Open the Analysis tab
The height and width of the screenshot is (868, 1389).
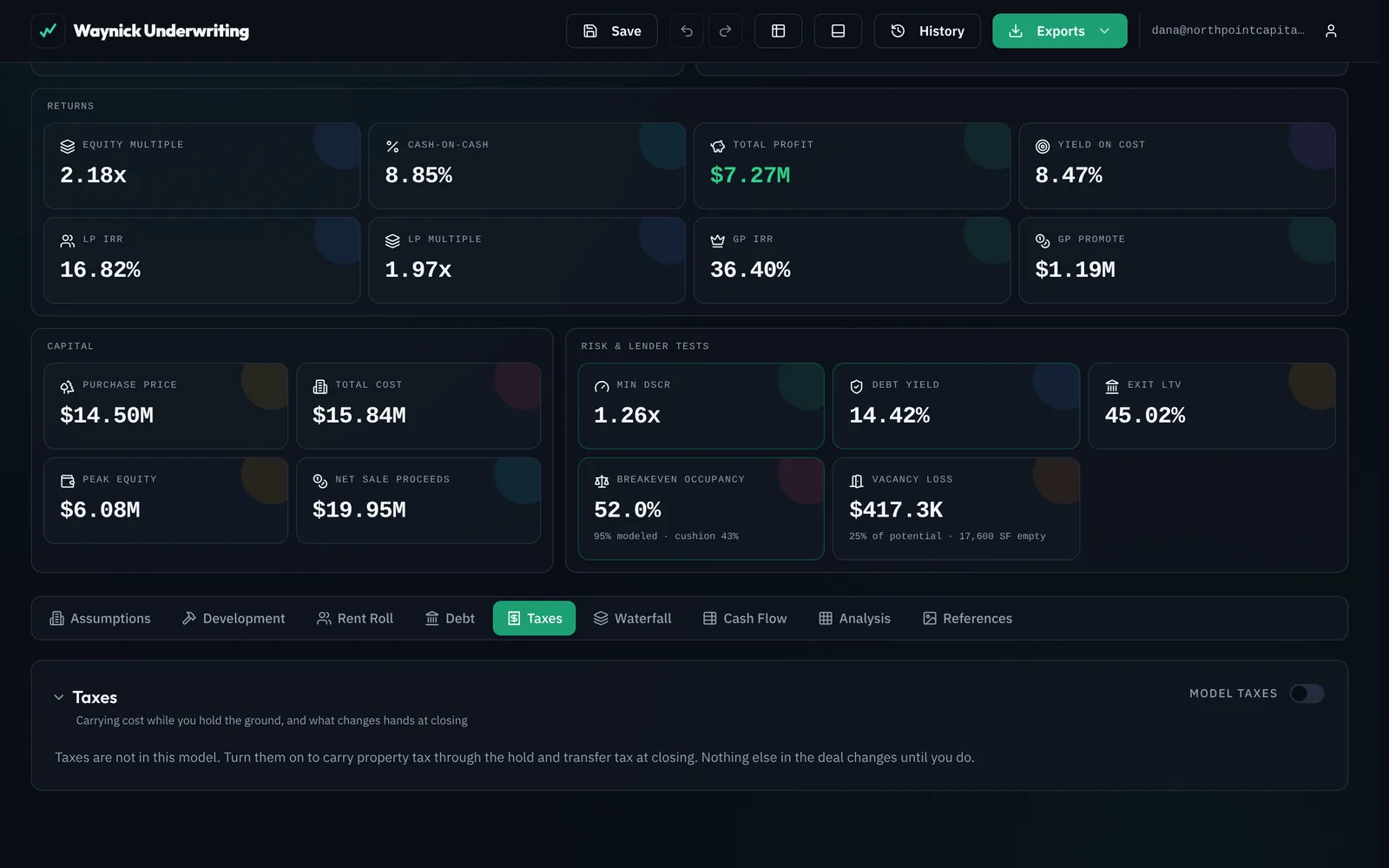[x=855, y=618]
